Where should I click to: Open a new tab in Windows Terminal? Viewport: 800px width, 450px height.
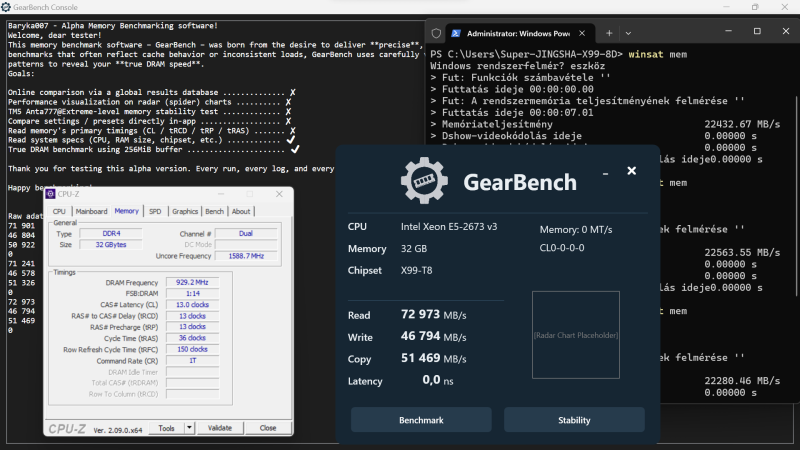(609, 33)
